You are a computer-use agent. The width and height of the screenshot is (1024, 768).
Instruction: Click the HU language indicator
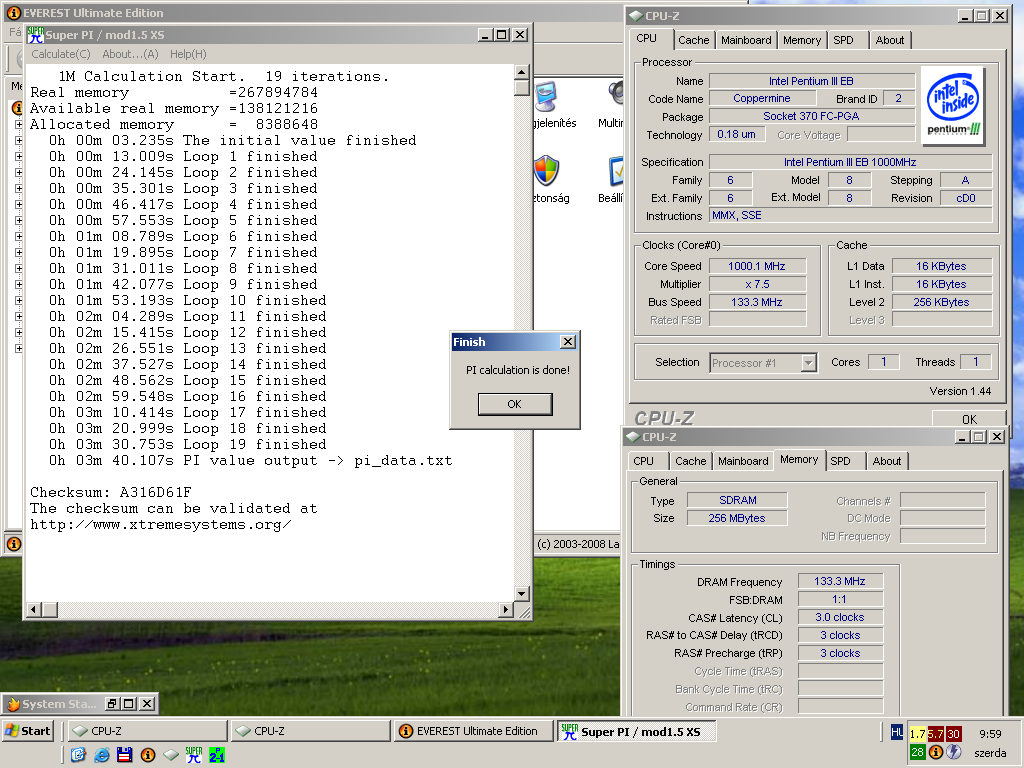897,733
